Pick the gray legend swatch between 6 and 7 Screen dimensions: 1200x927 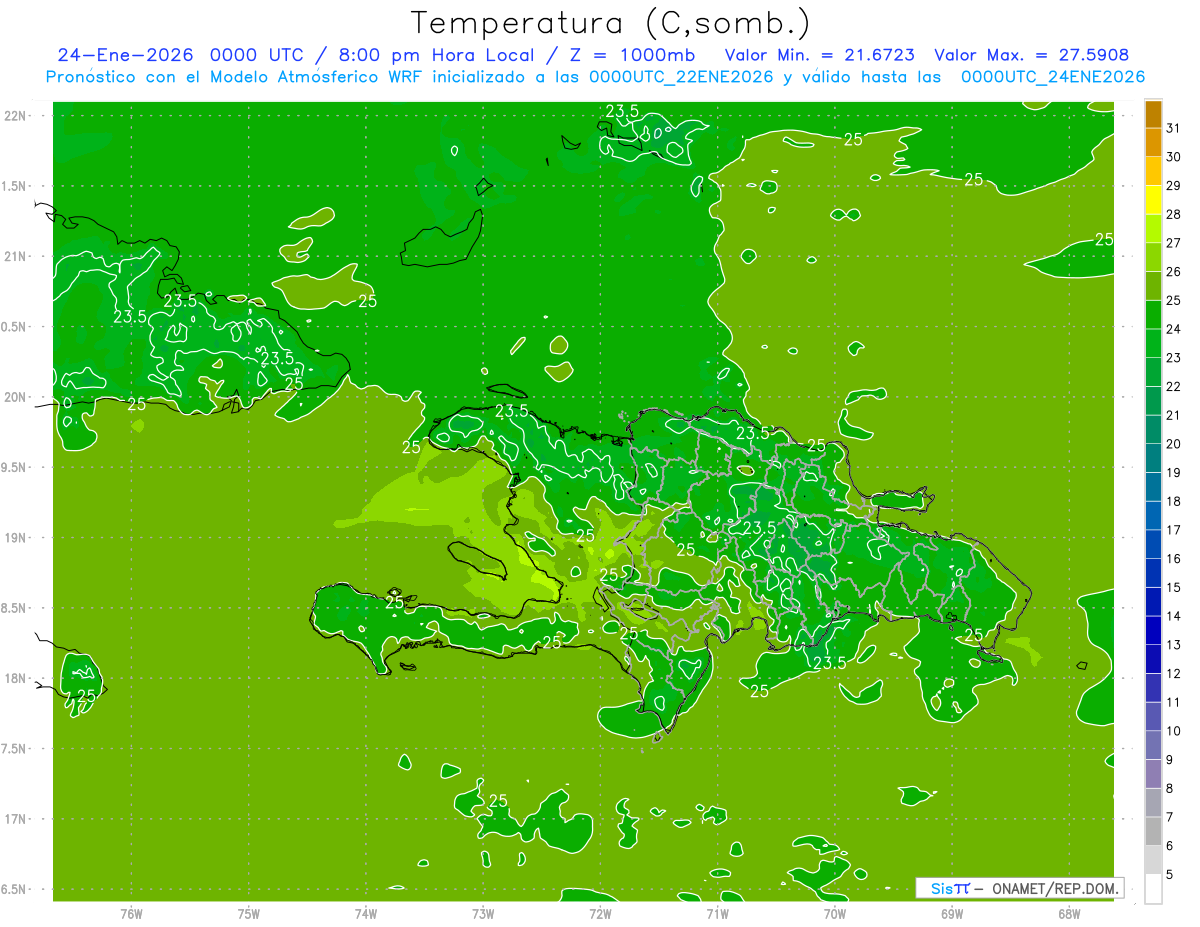1153,832
